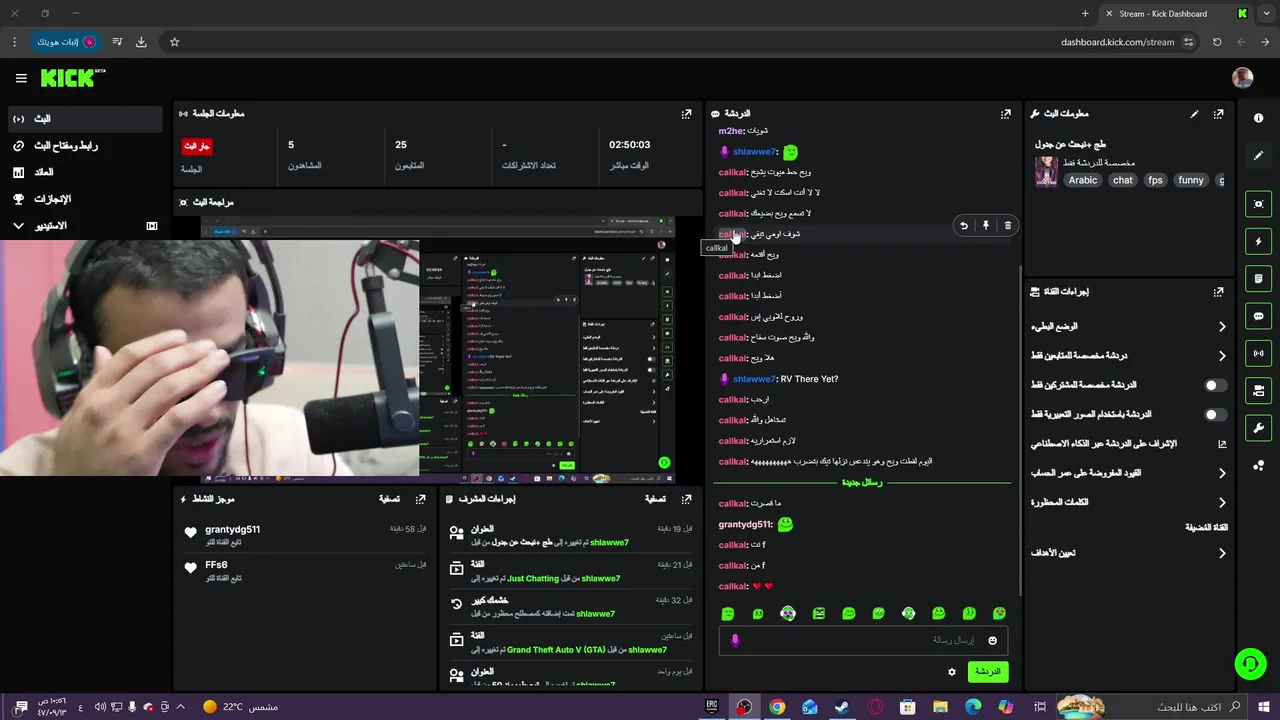This screenshot has height=720, width=1280.
Task: Pop out the moderator actions panel
Action: pos(686,498)
